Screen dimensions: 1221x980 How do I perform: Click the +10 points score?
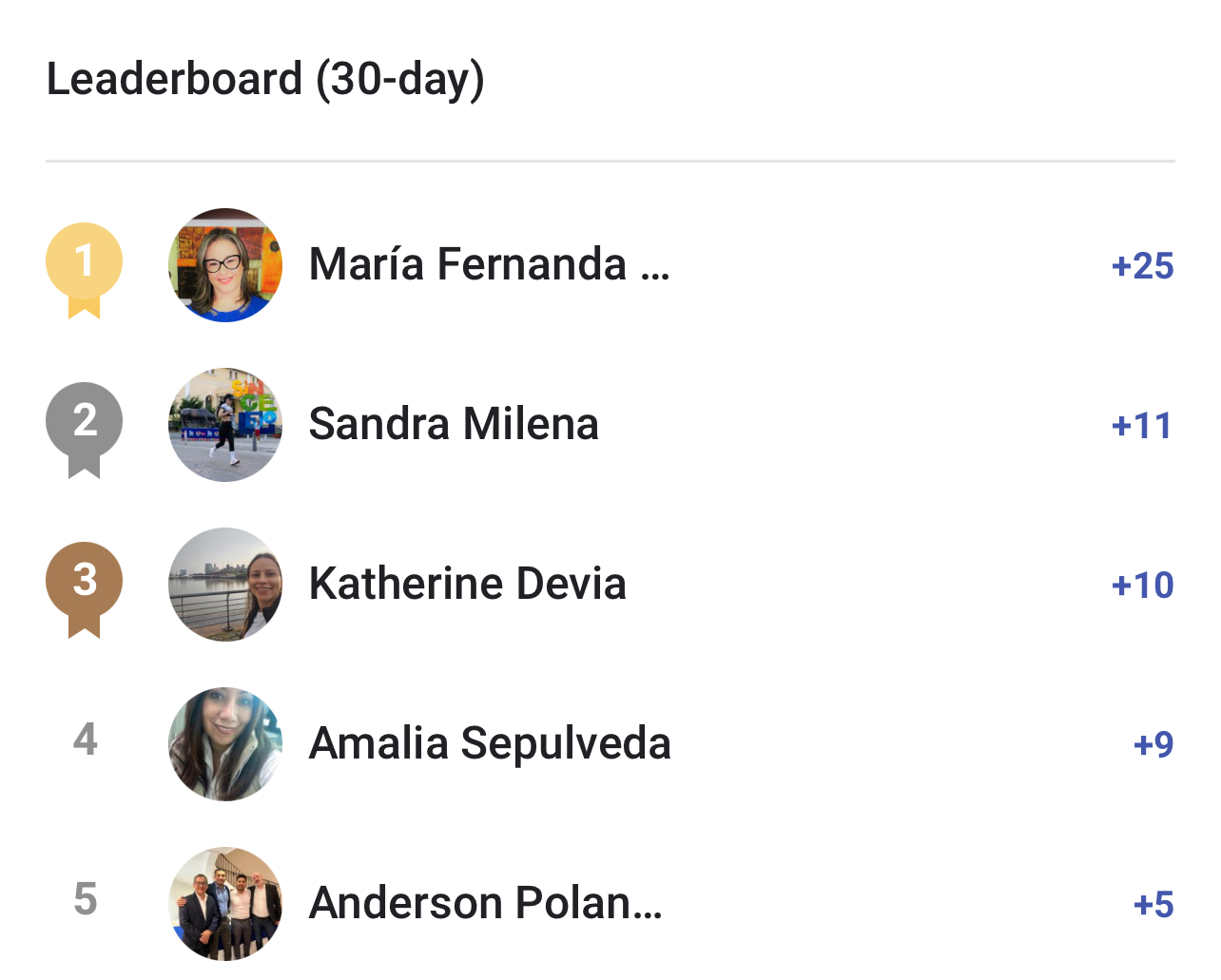1142,586
